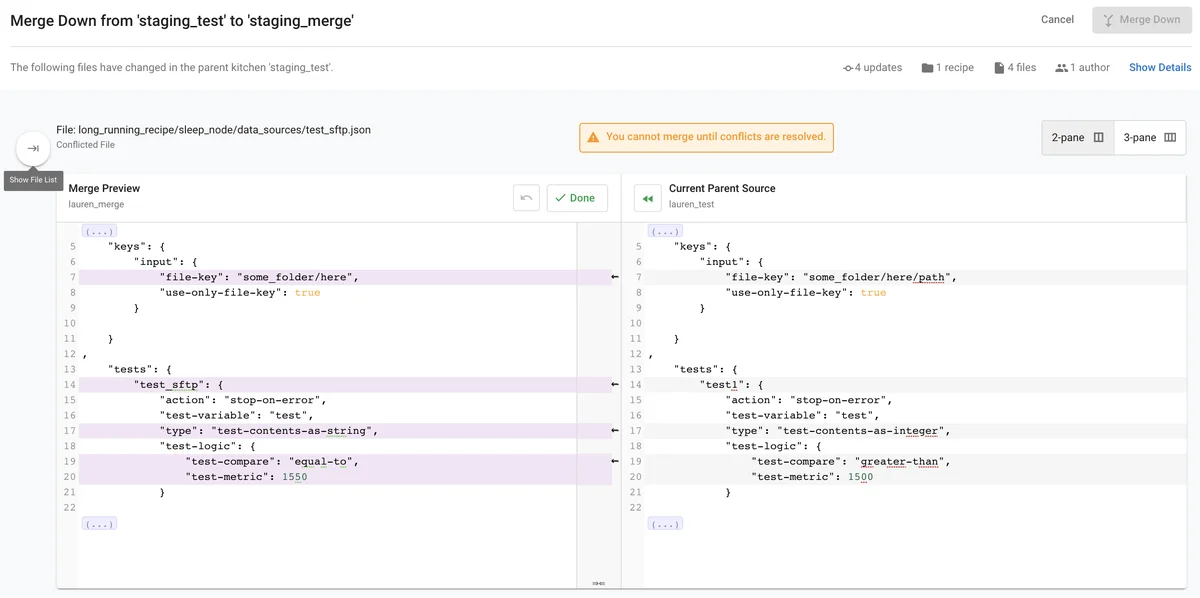Apply parent change arrow at line 19
The width and height of the screenshot is (1200, 598).
pos(616,462)
